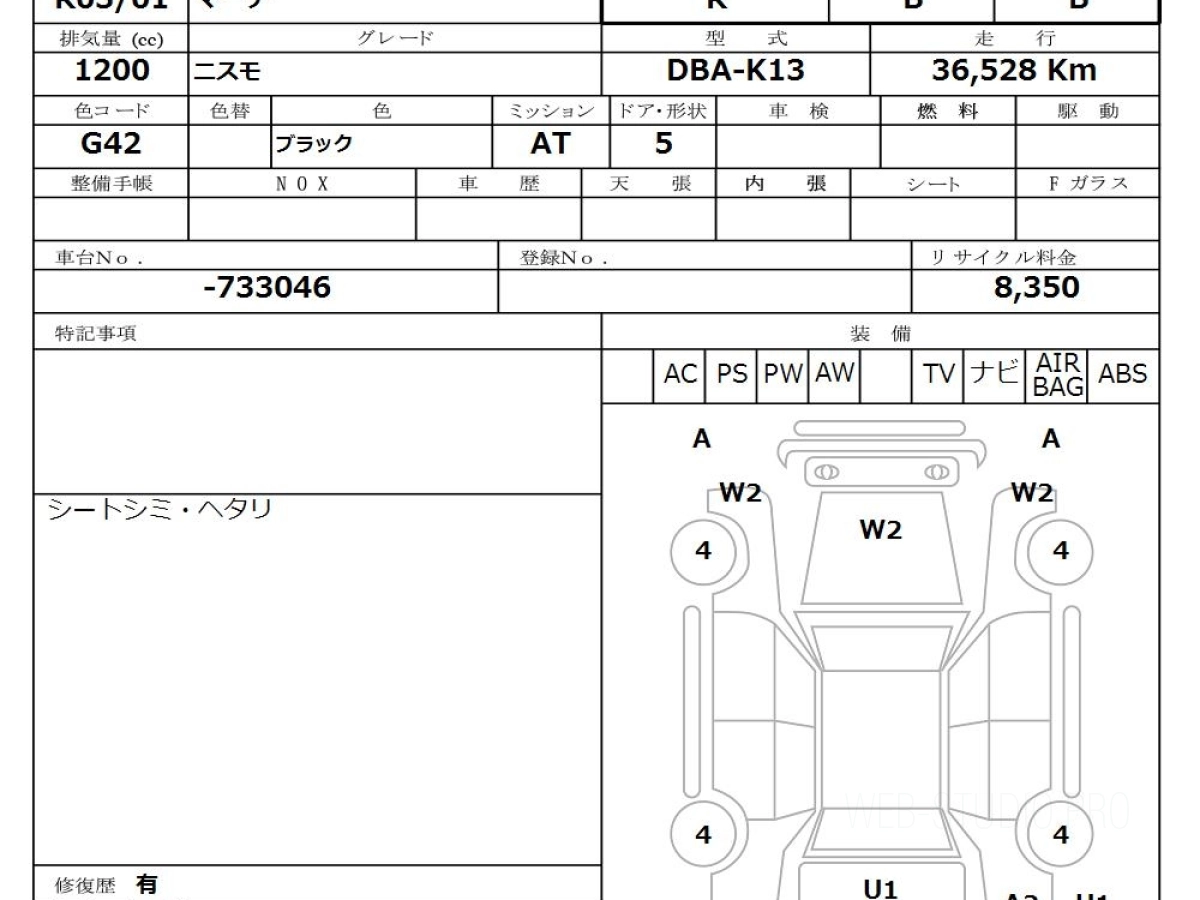Click the 走行 header label
Screen dimensions: 1200x900
(x=1015, y=39)
